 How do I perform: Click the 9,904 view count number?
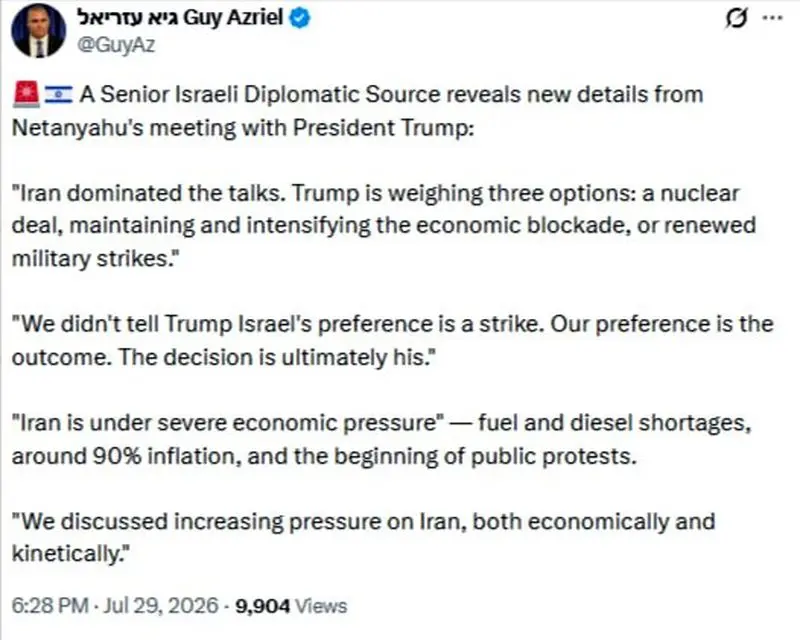click(x=263, y=606)
